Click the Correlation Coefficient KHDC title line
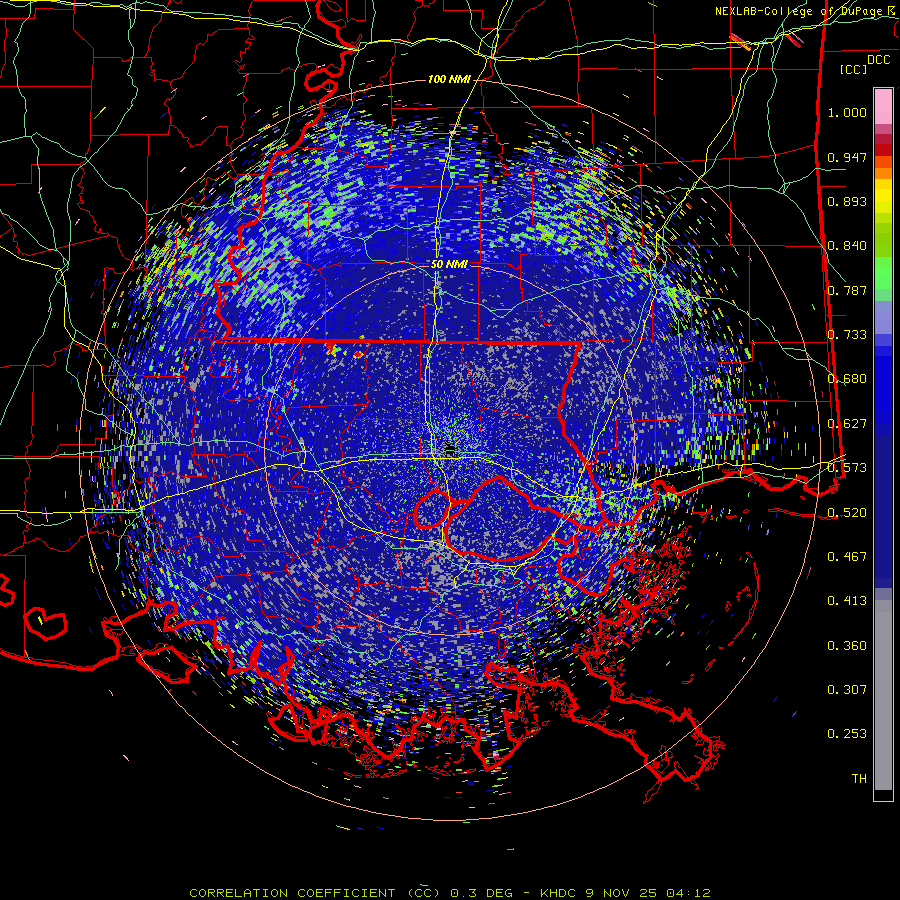This screenshot has width=900, height=900. [x=450, y=893]
